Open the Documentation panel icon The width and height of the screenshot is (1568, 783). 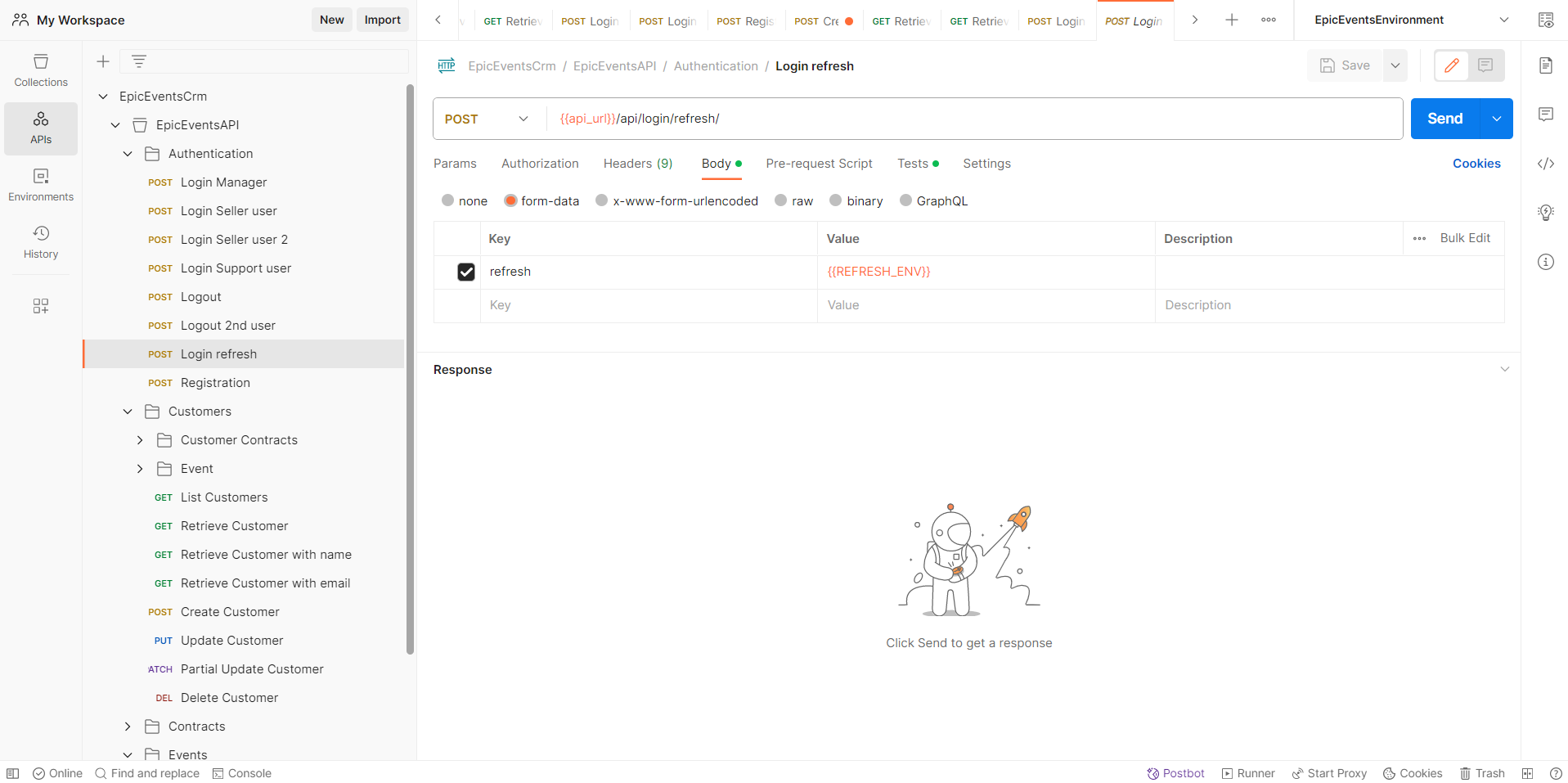1545,65
